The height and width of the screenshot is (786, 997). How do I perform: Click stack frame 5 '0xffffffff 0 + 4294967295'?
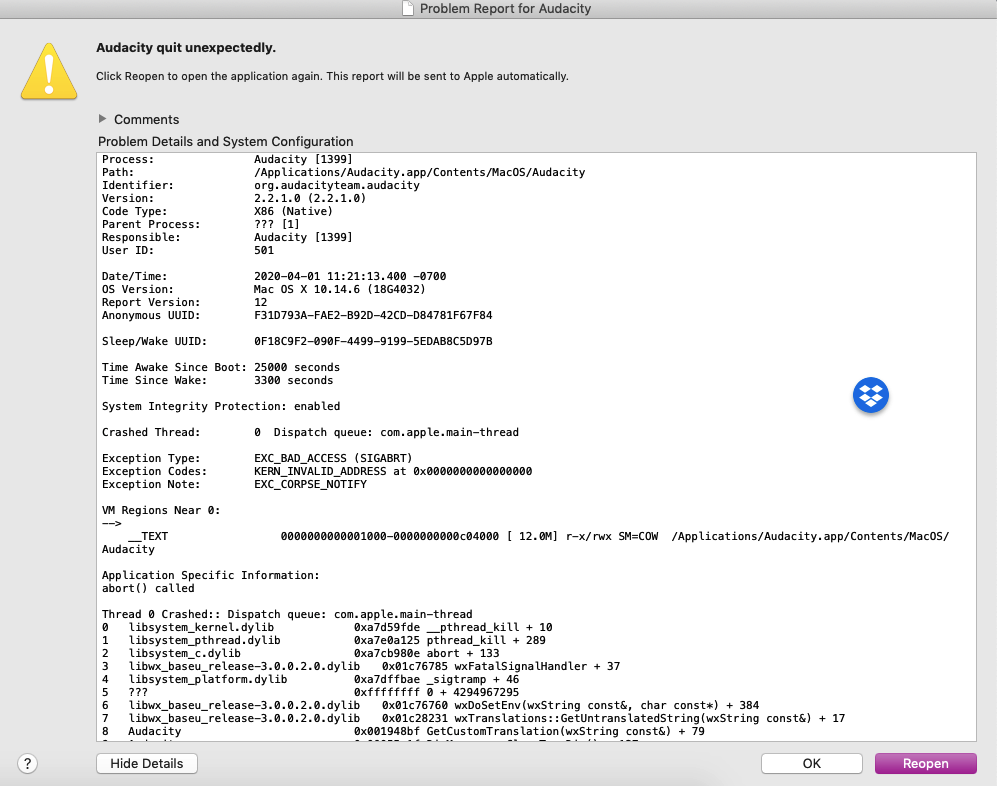tap(310, 693)
